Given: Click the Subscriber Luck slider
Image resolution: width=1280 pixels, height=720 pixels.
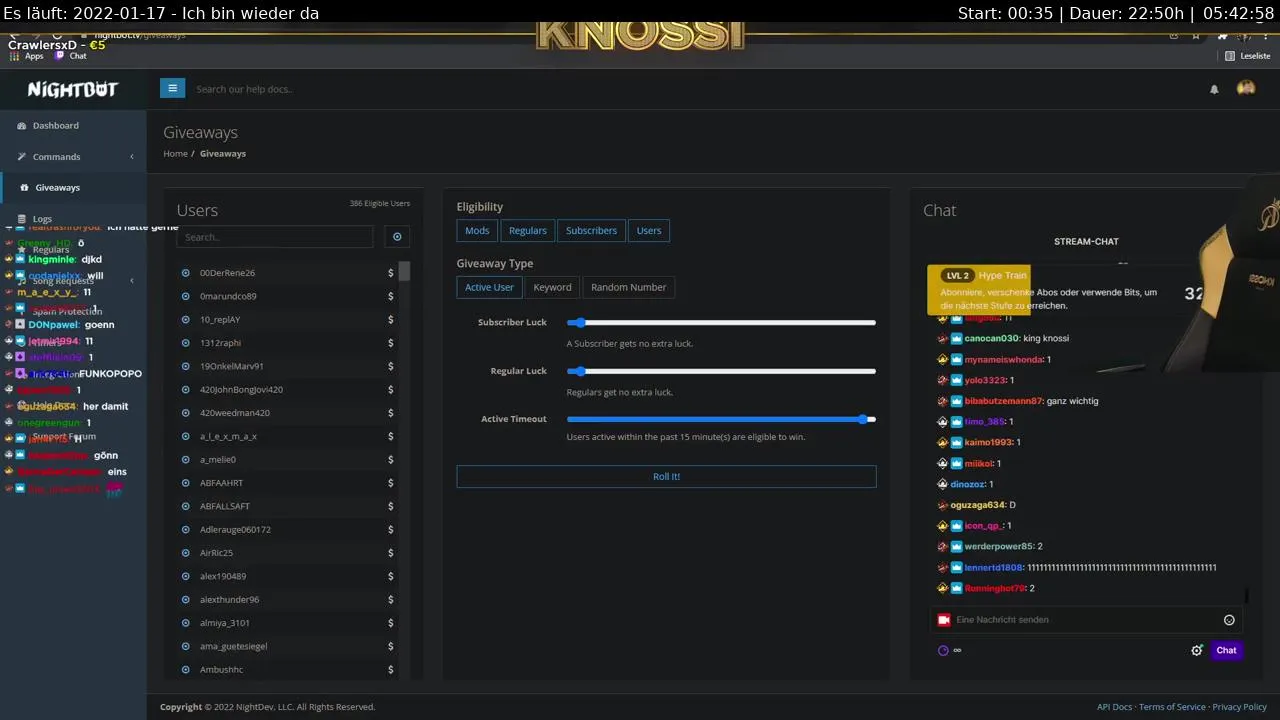Looking at the screenshot, I should click(721, 322).
